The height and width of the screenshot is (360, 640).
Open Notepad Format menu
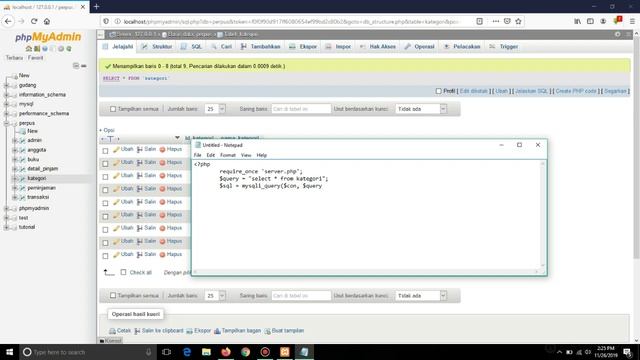pos(228,155)
